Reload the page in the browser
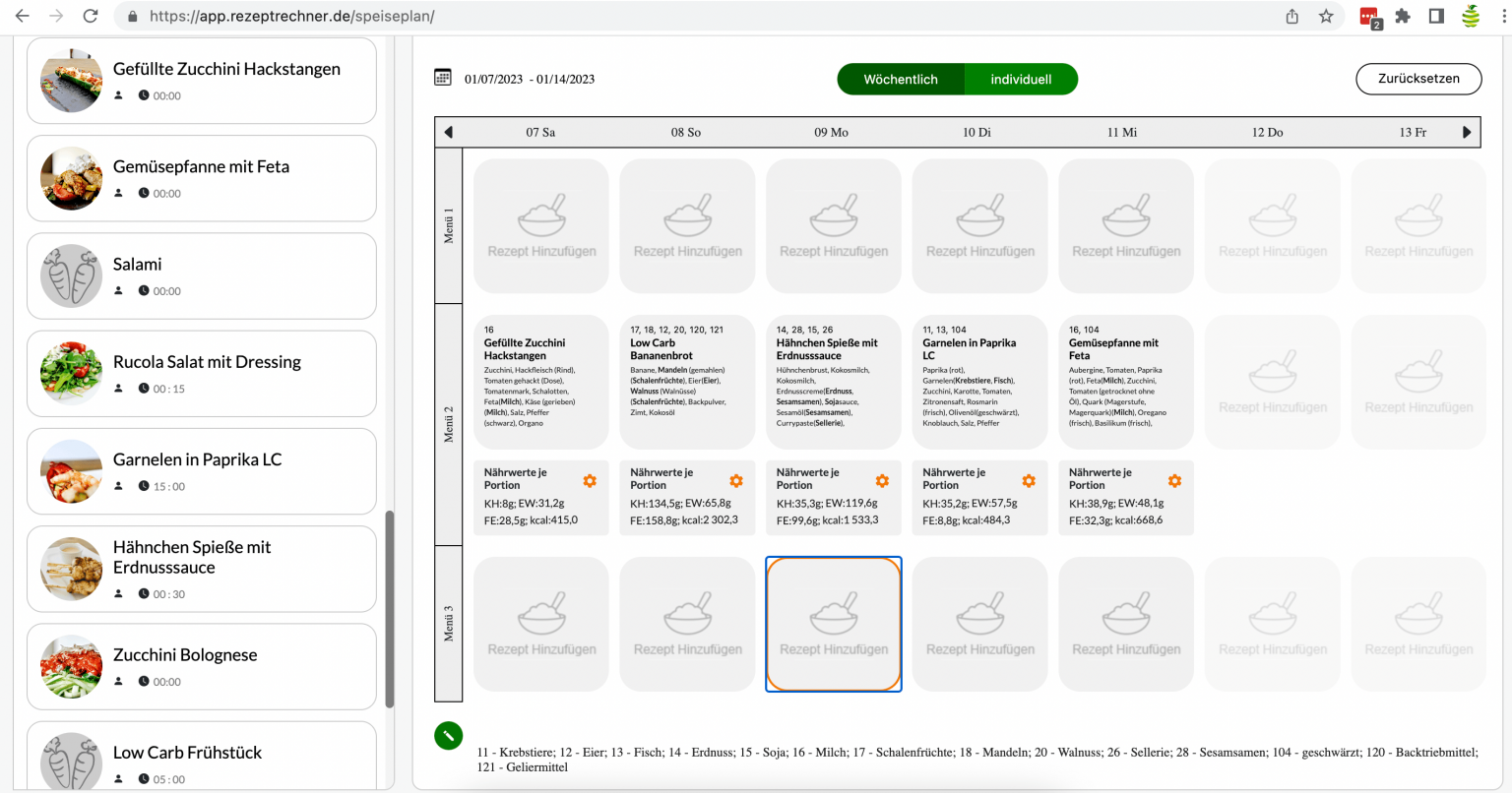This screenshot has width=1512, height=793. [x=91, y=16]
